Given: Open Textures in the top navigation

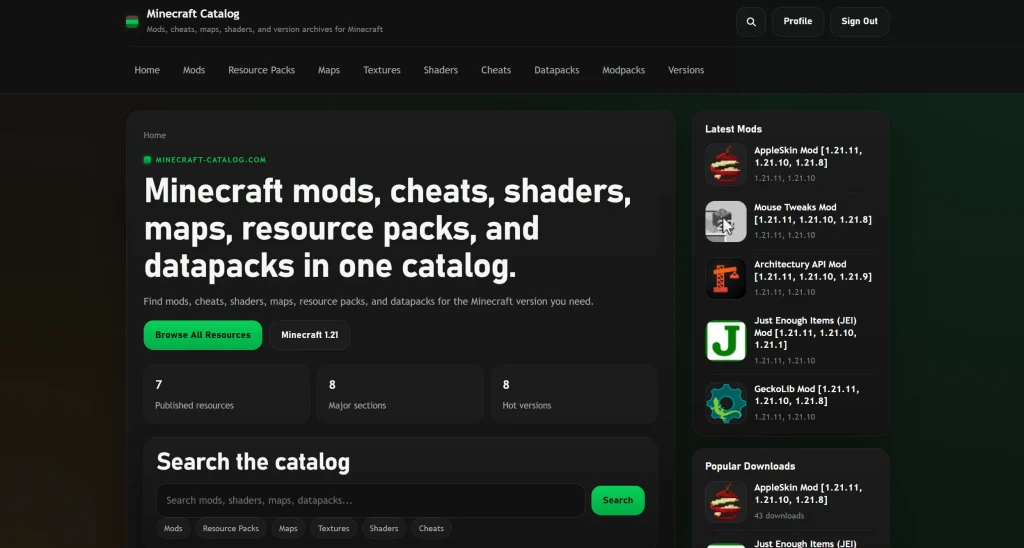Looking at the screenshot, I should point(382,70).
